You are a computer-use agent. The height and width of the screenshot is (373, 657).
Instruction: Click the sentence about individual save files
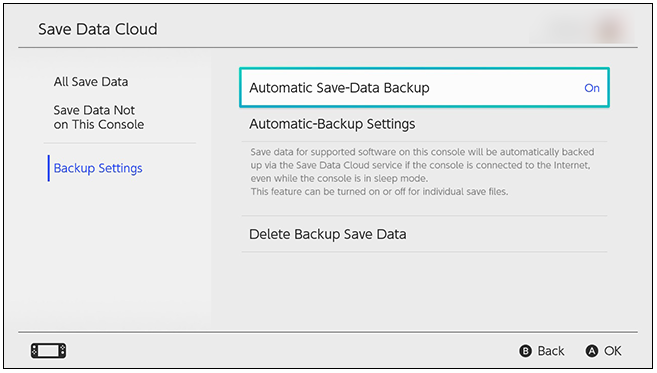point(379,192)
